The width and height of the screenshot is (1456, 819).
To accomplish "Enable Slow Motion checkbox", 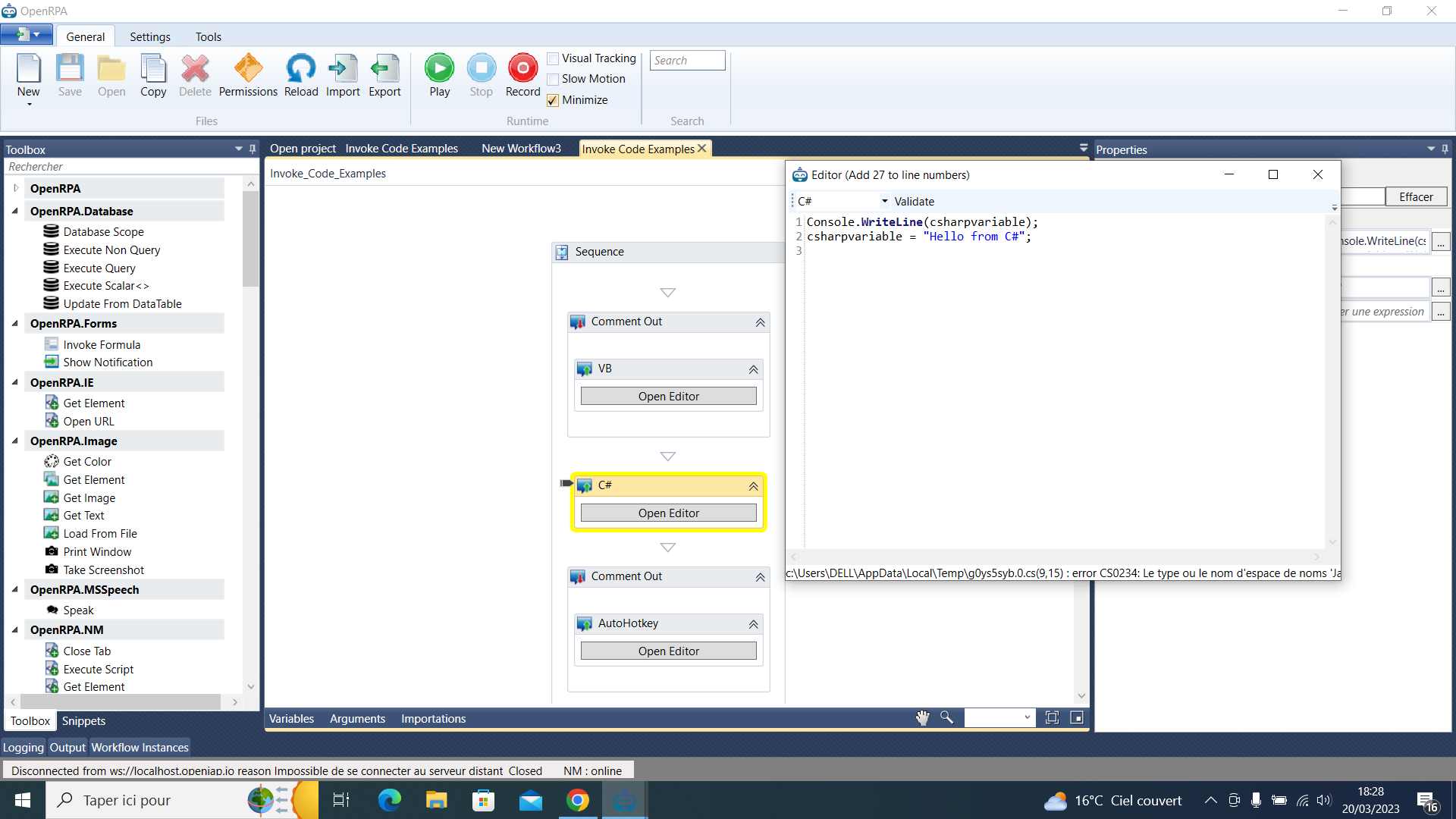I will tap(553, 80).
